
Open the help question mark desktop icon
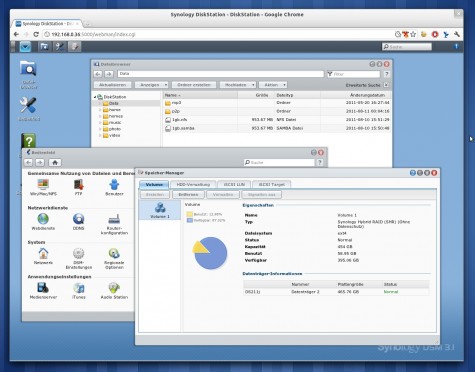[29, 141]
